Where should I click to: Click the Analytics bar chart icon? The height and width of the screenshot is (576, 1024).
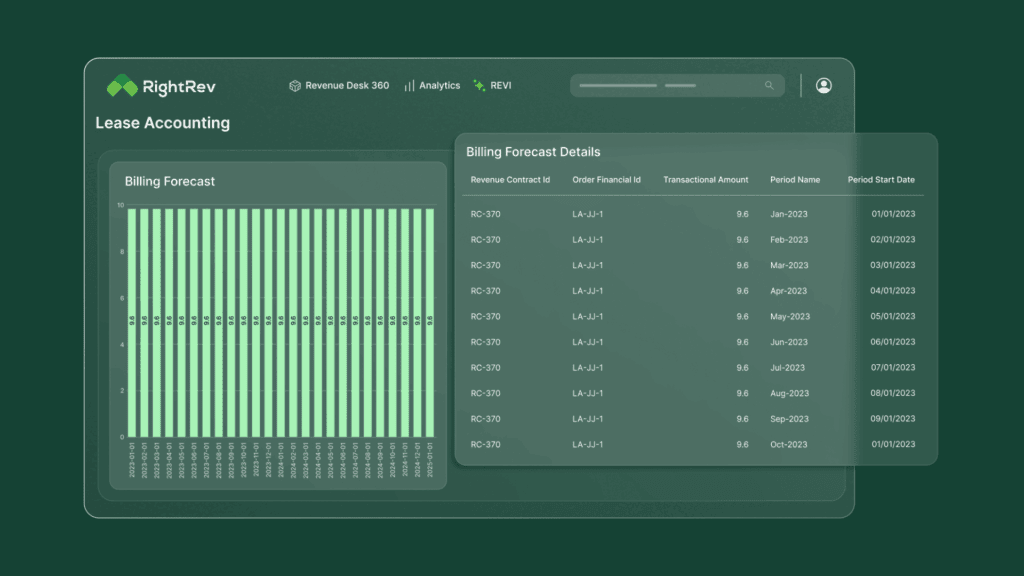coord(409,86)
